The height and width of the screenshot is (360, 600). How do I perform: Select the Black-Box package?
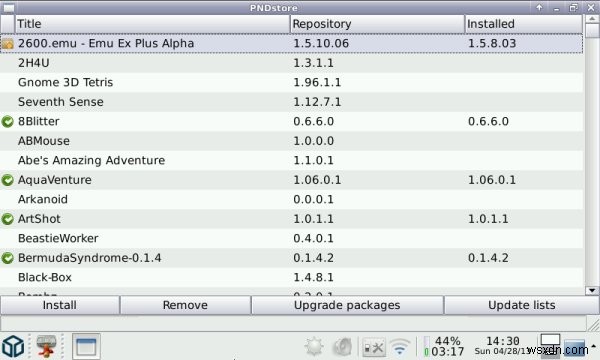292,277
